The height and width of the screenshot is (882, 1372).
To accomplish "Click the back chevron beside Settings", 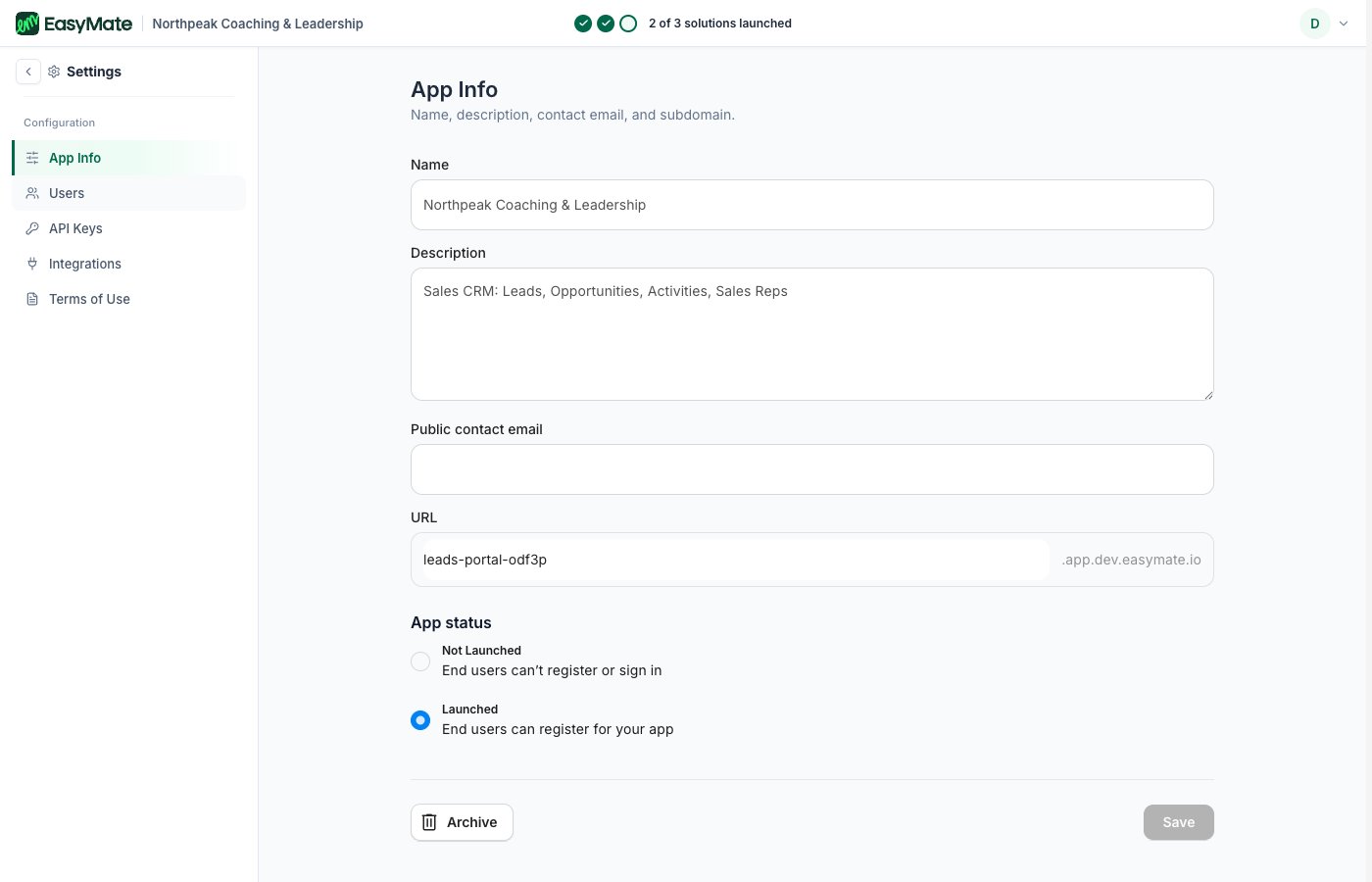I will [28, 72].
